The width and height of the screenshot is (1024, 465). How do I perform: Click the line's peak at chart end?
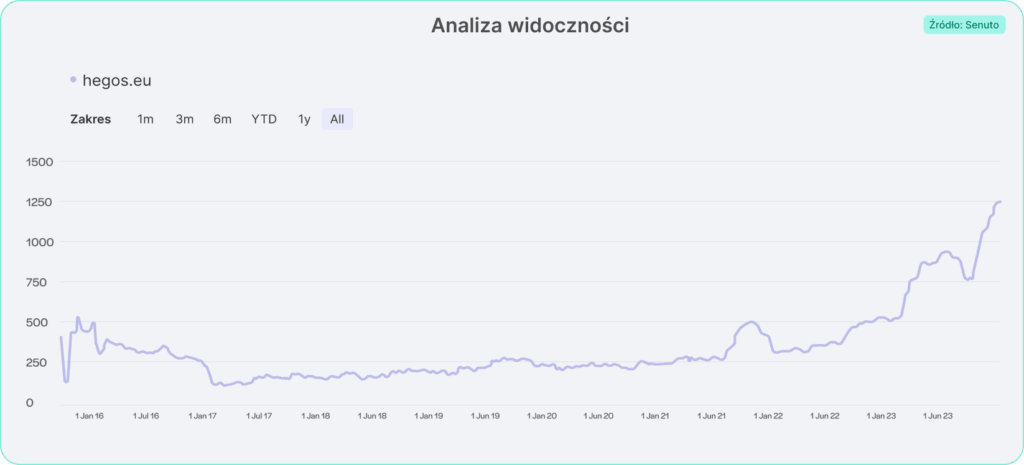tap(999, 202)
